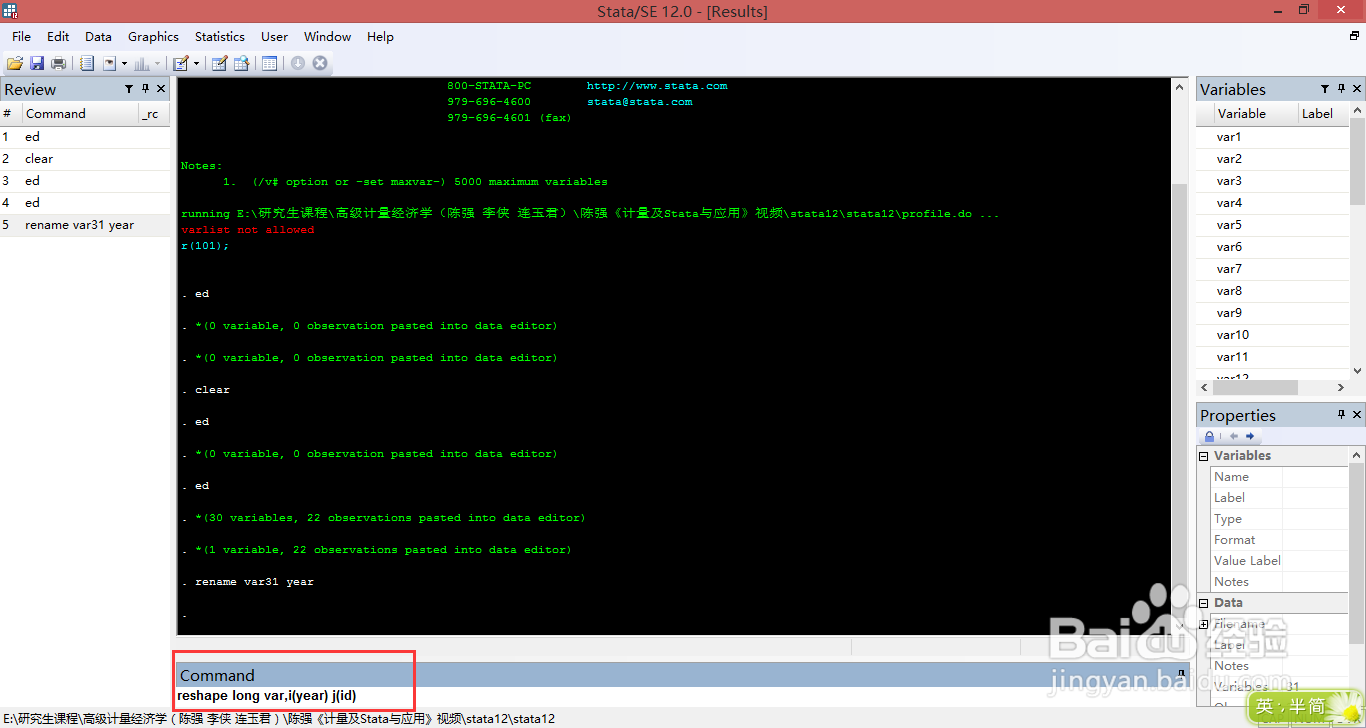Click the Stata icon in title bar
Image resolution: width=1366 pixels, height=728 pixels.
(10, 11)
